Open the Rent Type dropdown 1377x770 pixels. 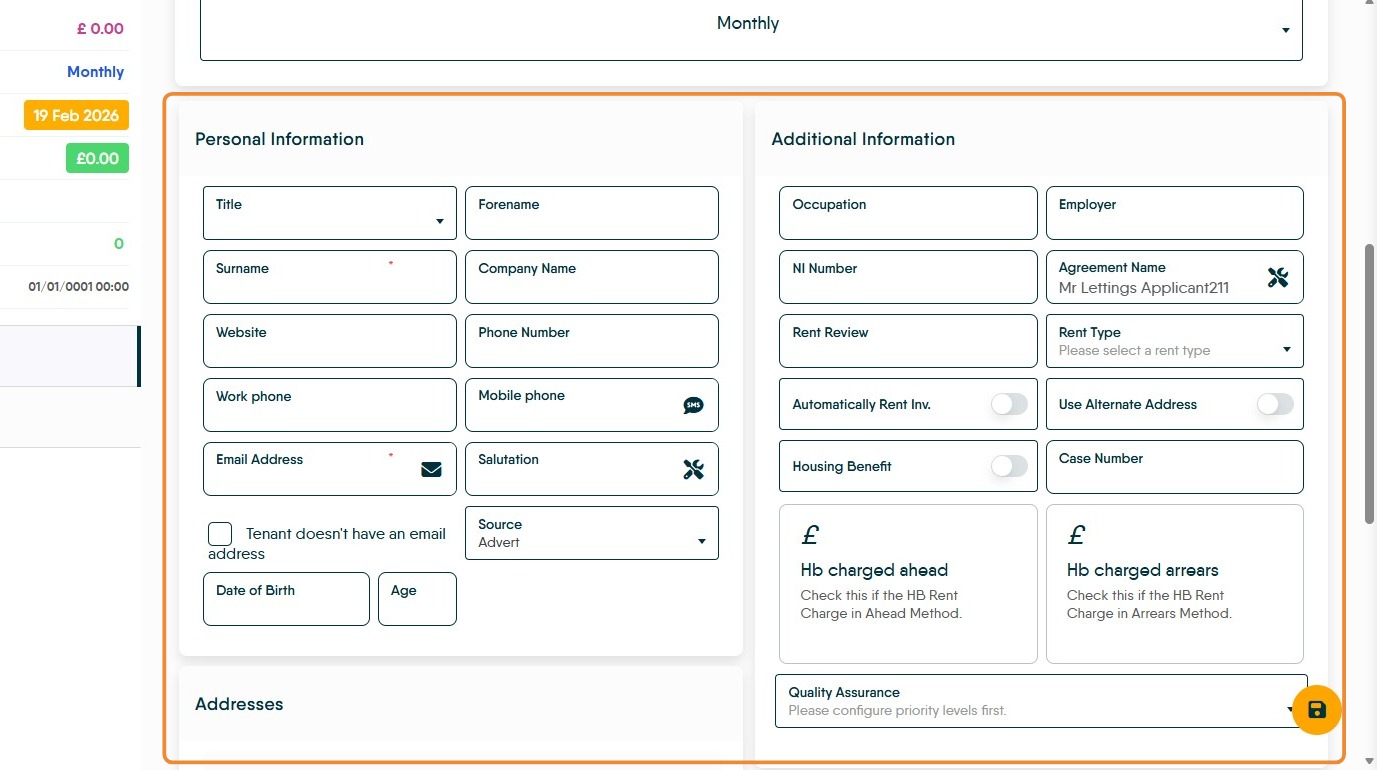coord(1174,341)
